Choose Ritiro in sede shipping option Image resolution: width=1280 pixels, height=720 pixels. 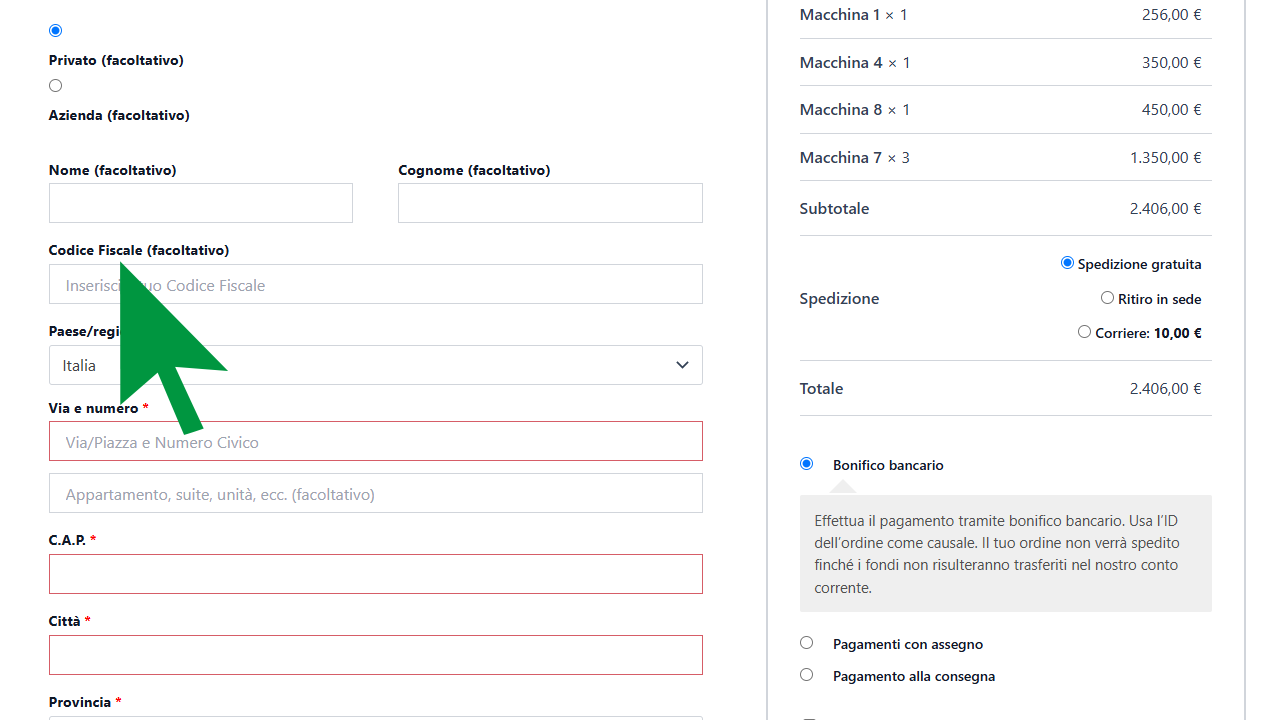tap(1107, 297)
